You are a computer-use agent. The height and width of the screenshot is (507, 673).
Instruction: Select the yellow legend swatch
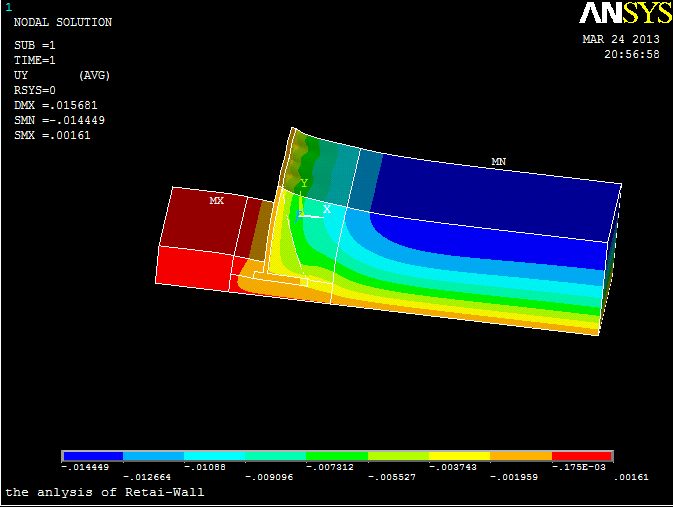click(459, 456)
